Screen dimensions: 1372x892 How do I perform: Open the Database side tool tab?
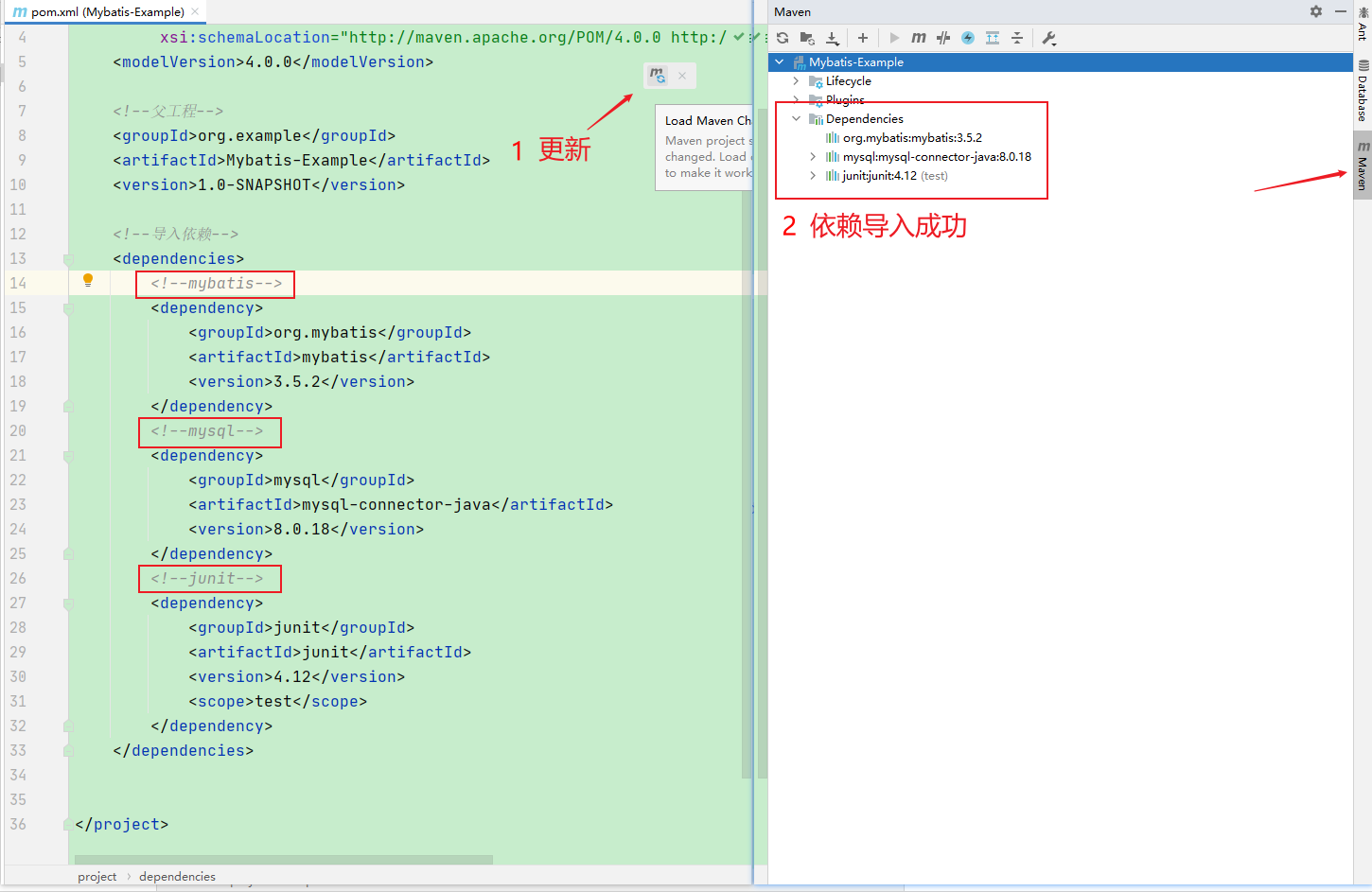1363,91
